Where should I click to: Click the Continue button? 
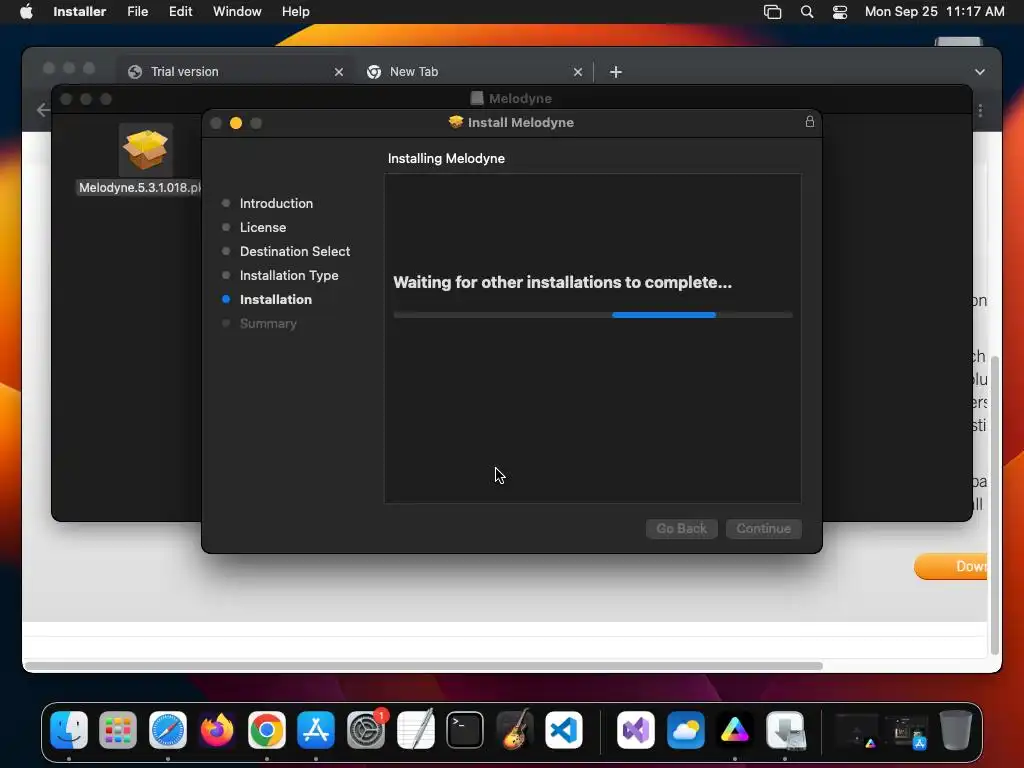(763, 528)
